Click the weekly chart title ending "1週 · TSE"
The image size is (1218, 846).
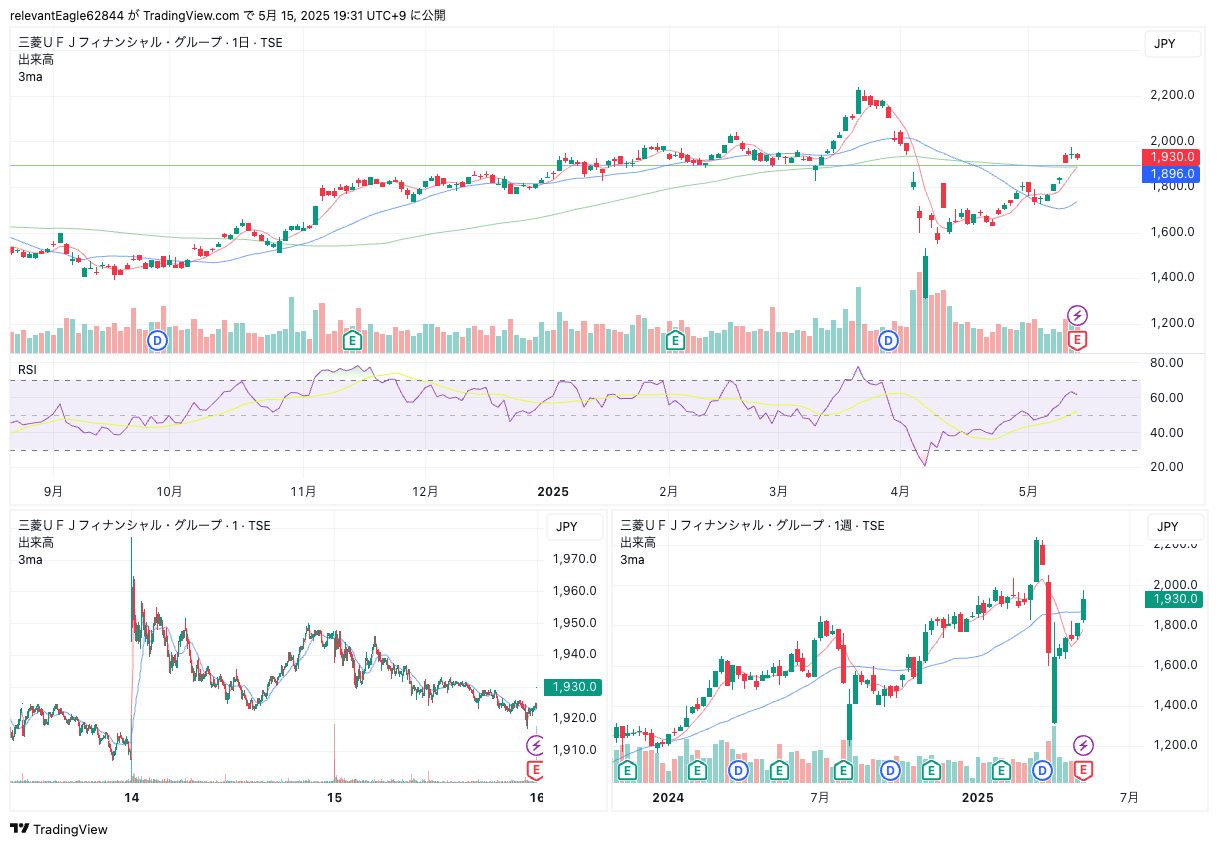752,525
